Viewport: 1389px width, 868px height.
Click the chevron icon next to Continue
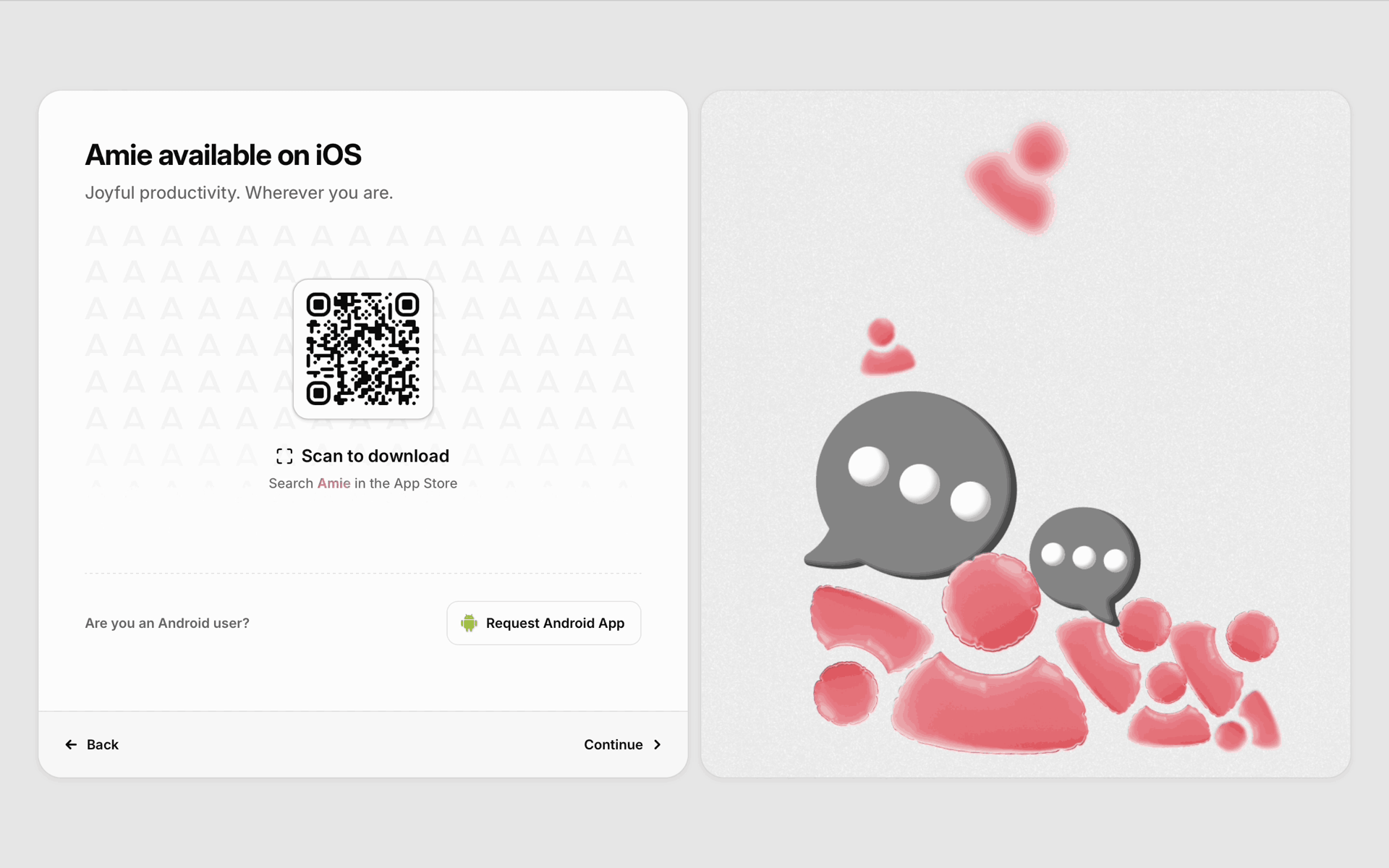[x=657, y=744]
